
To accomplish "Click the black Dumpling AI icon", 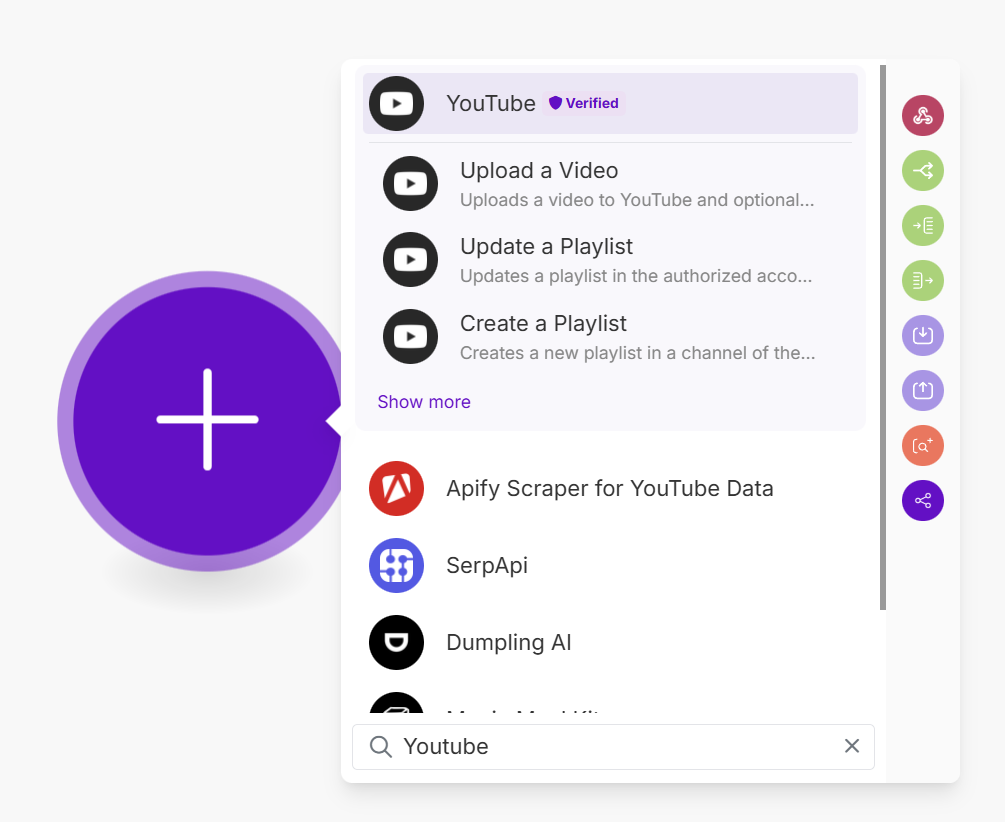I will click(396, 642).
